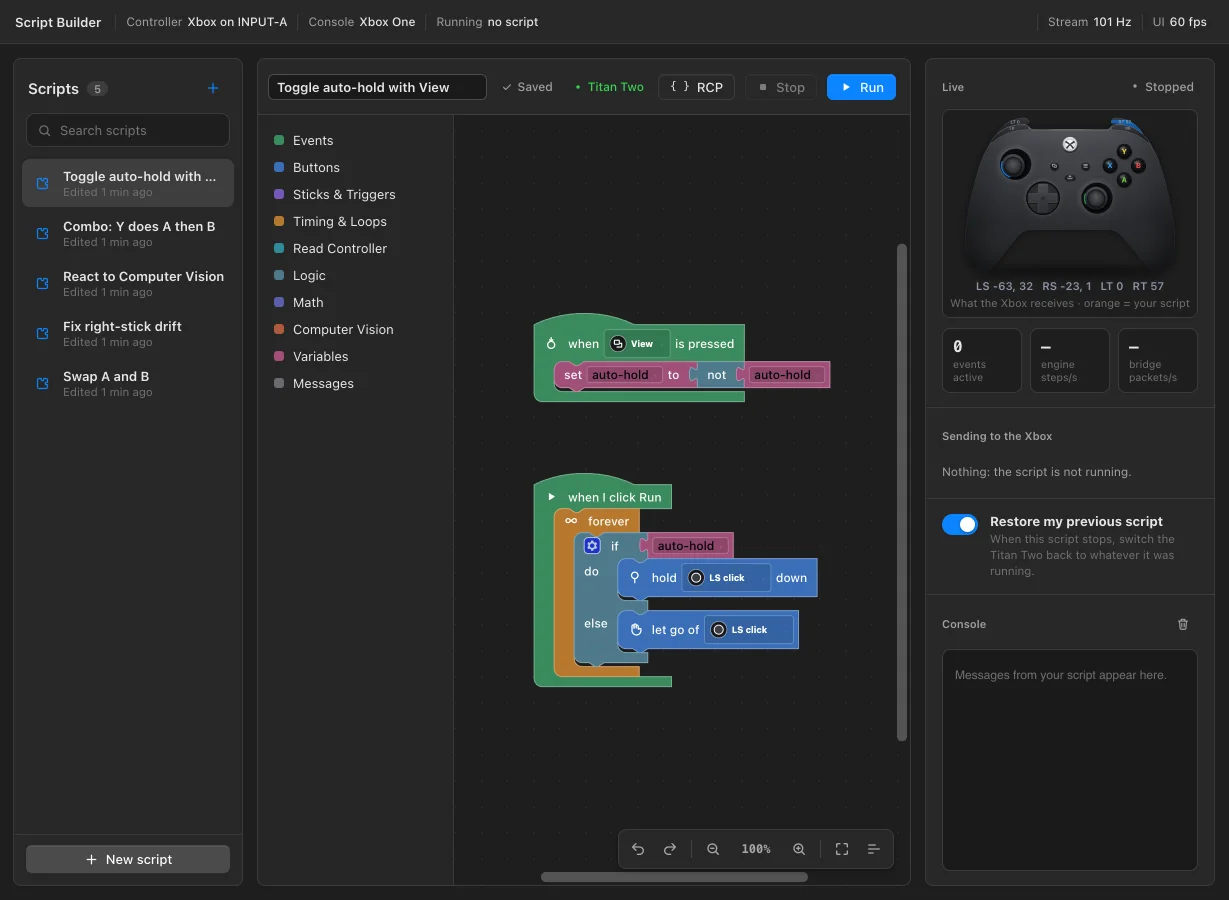Click the magnifier icon in script search
1229x900 pixels.
tap(44, 130)
